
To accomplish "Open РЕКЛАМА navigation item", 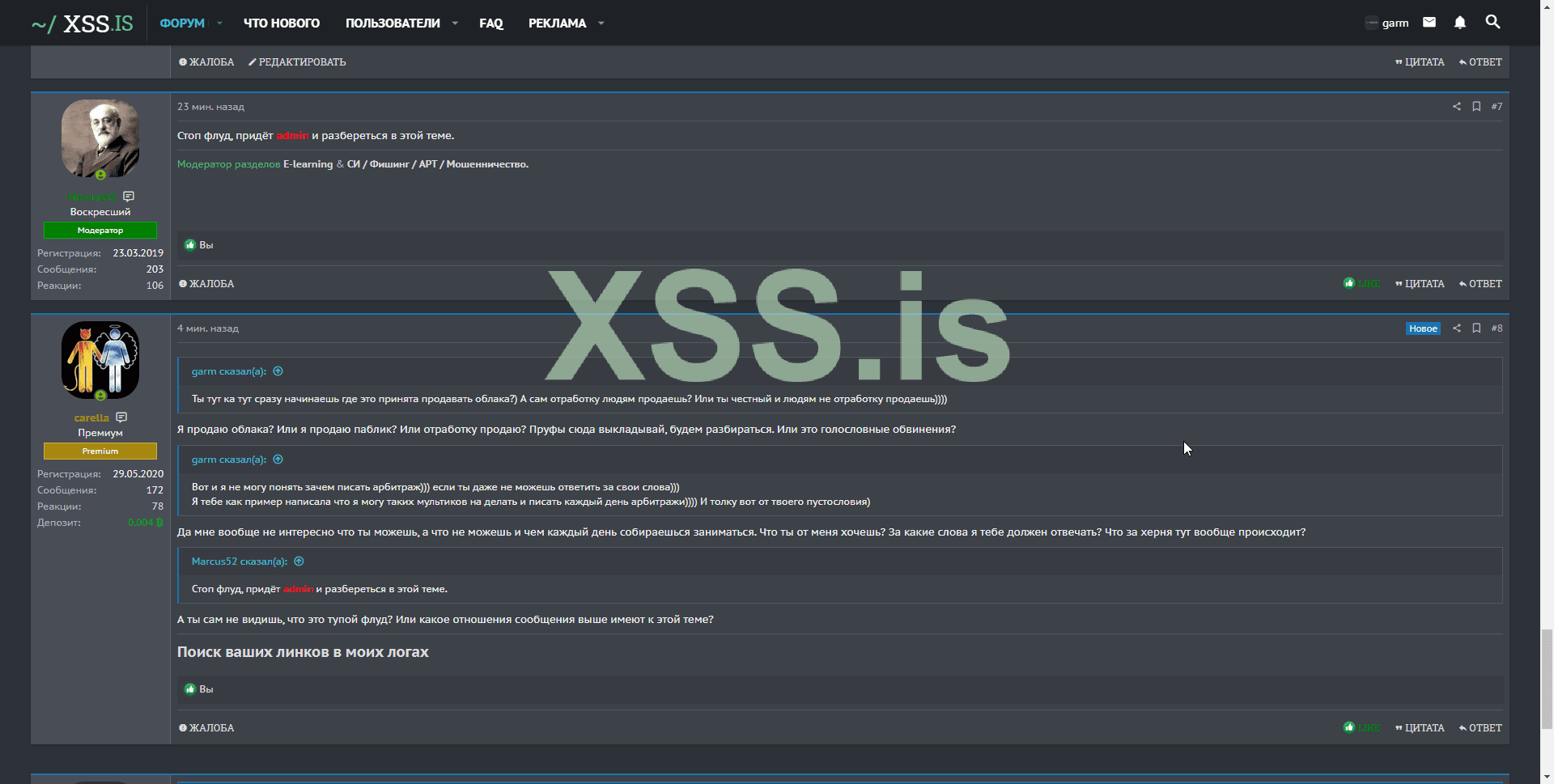I will (x=557, y=23).
